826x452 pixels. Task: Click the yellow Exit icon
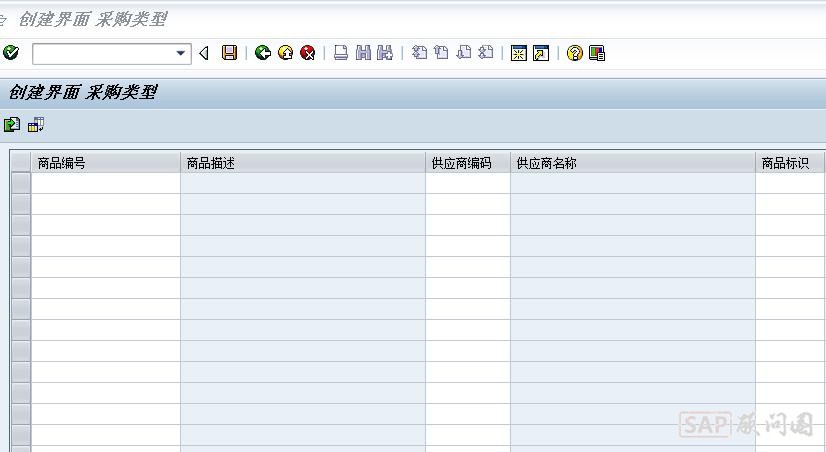(x=285, y=53)
